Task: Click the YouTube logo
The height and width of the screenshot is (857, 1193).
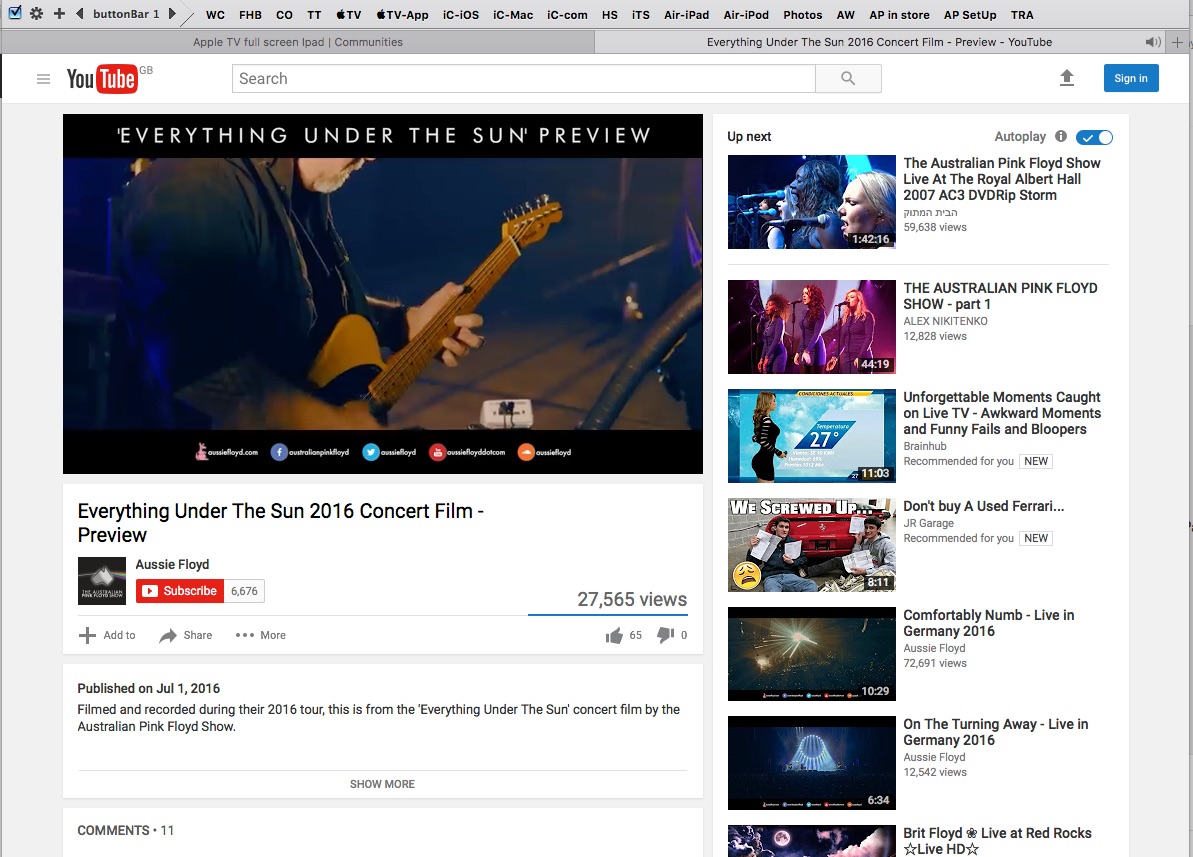Action: click(x=103, y=78)
